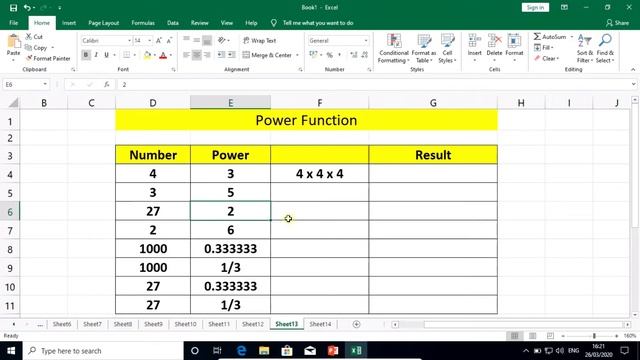This screenshot has height=360, width=640.
Task: Click the Orientation text angle icon
Action: pyautogui.click(x=222, y=40)
